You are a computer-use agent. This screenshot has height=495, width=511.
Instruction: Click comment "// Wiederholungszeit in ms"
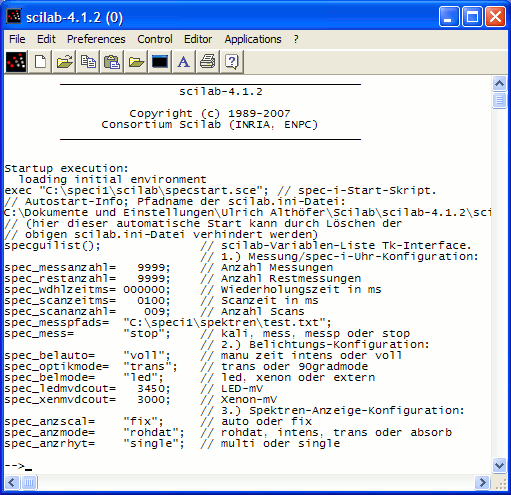(x=291, y=290)
